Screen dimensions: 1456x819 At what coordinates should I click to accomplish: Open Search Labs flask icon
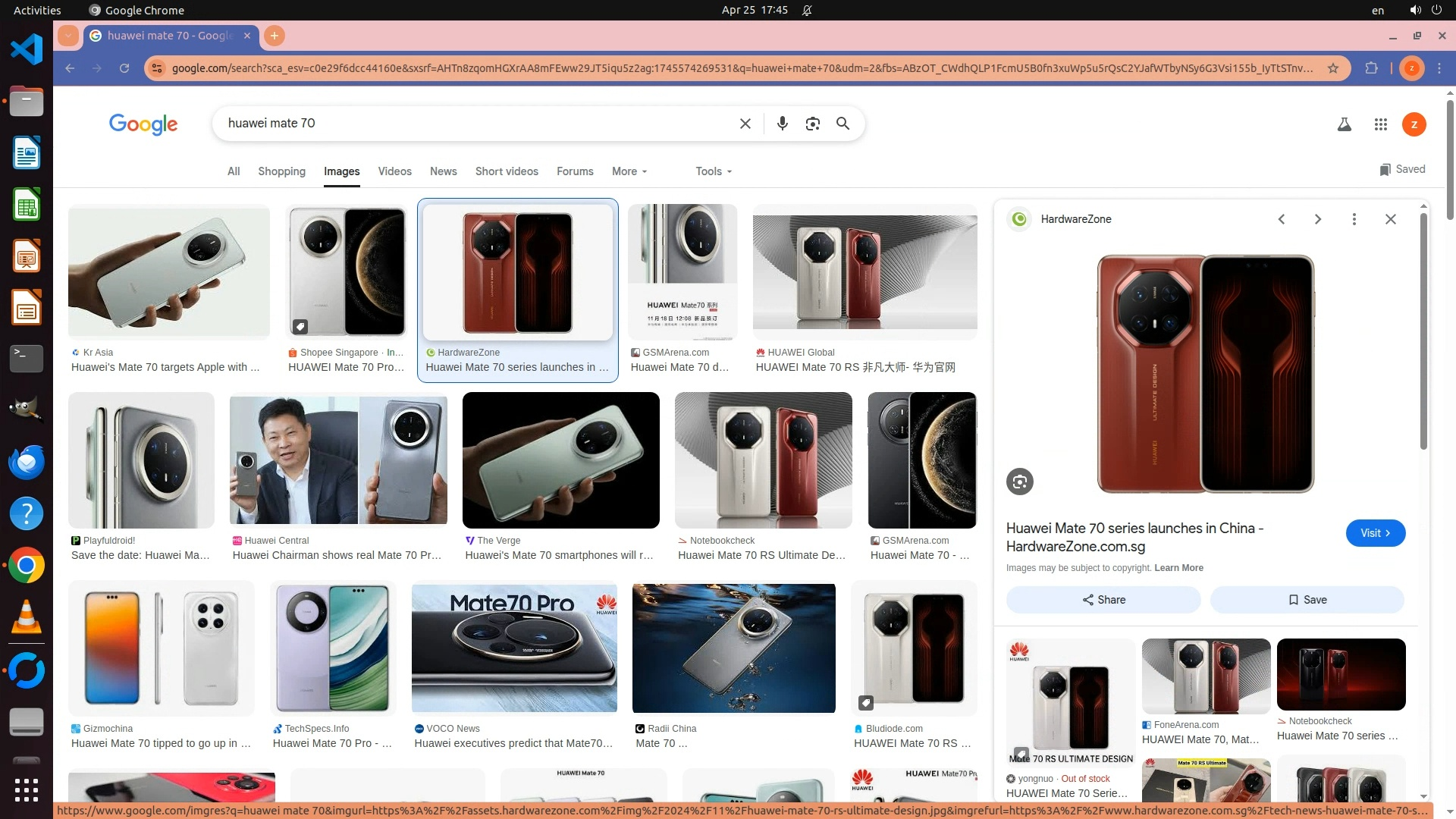point(1344,124)
